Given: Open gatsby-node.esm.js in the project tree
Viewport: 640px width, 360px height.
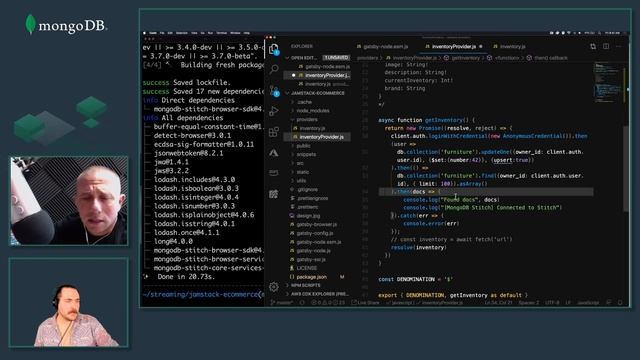Looking at the screenshot, I should [x=318, y=242].
